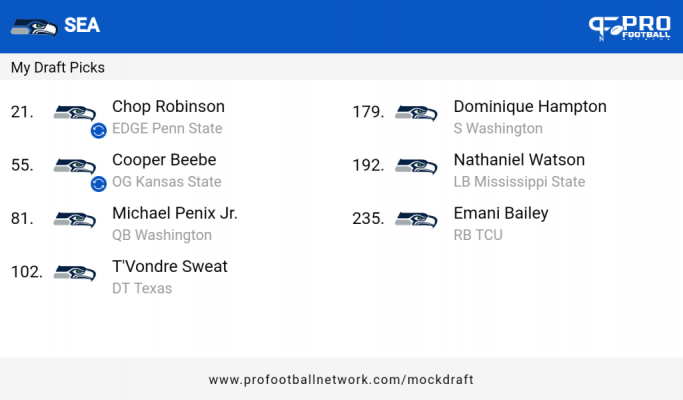
Task: Click the Seahawks logo beside pick 179
Action: coord(416,113)
